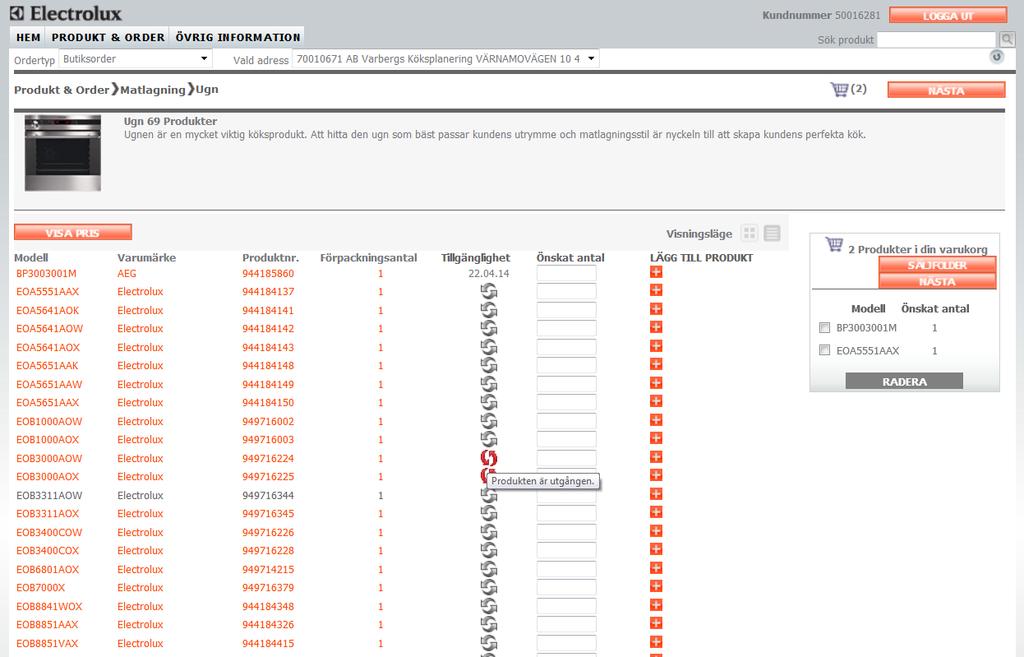1024x657 pixels.
Task: Check availability icon for EOA5551AAX
Action: (488, 291)
